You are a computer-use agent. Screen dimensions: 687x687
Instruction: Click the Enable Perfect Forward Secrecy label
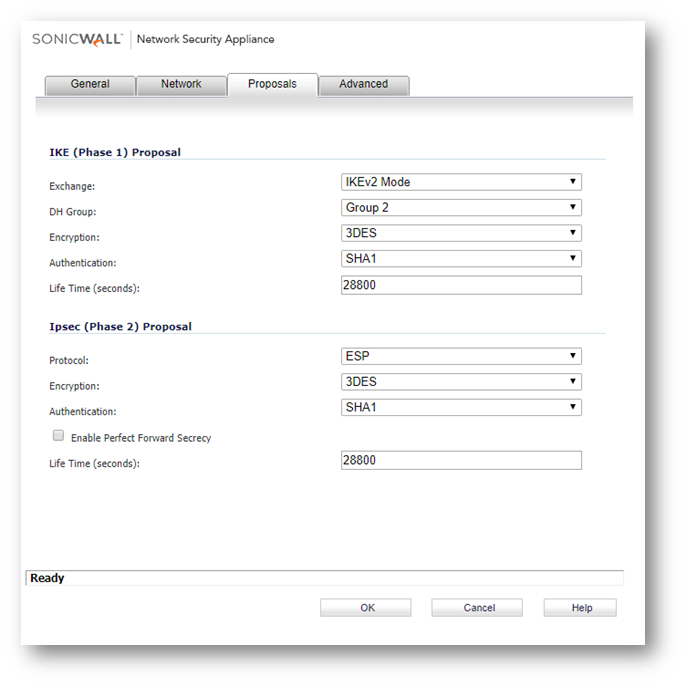141,438
